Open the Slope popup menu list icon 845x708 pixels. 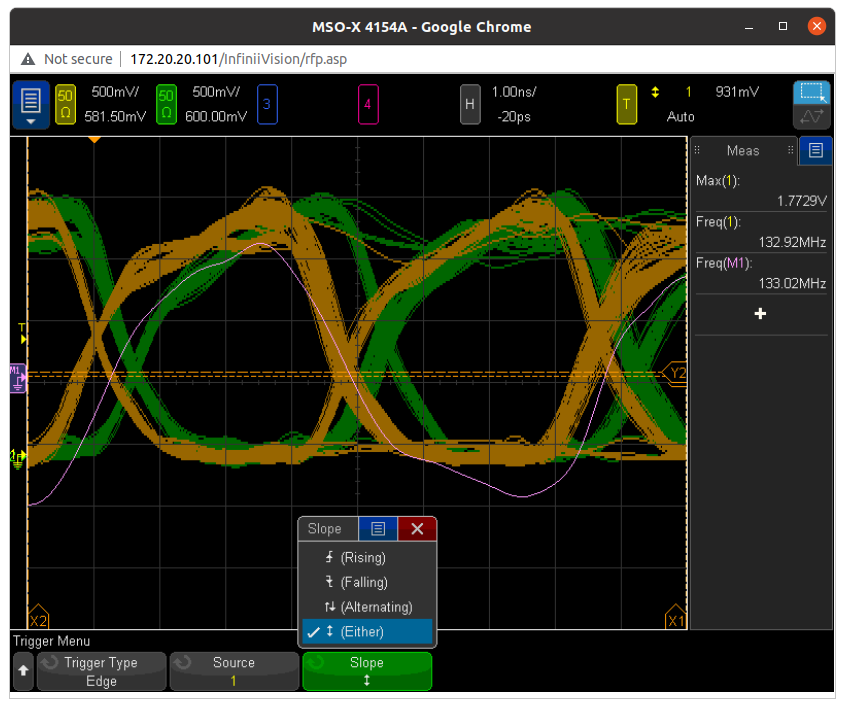(x=378, y=529)
